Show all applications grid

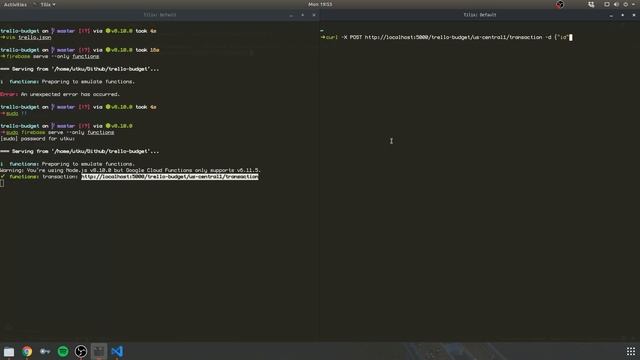[631, 351]
